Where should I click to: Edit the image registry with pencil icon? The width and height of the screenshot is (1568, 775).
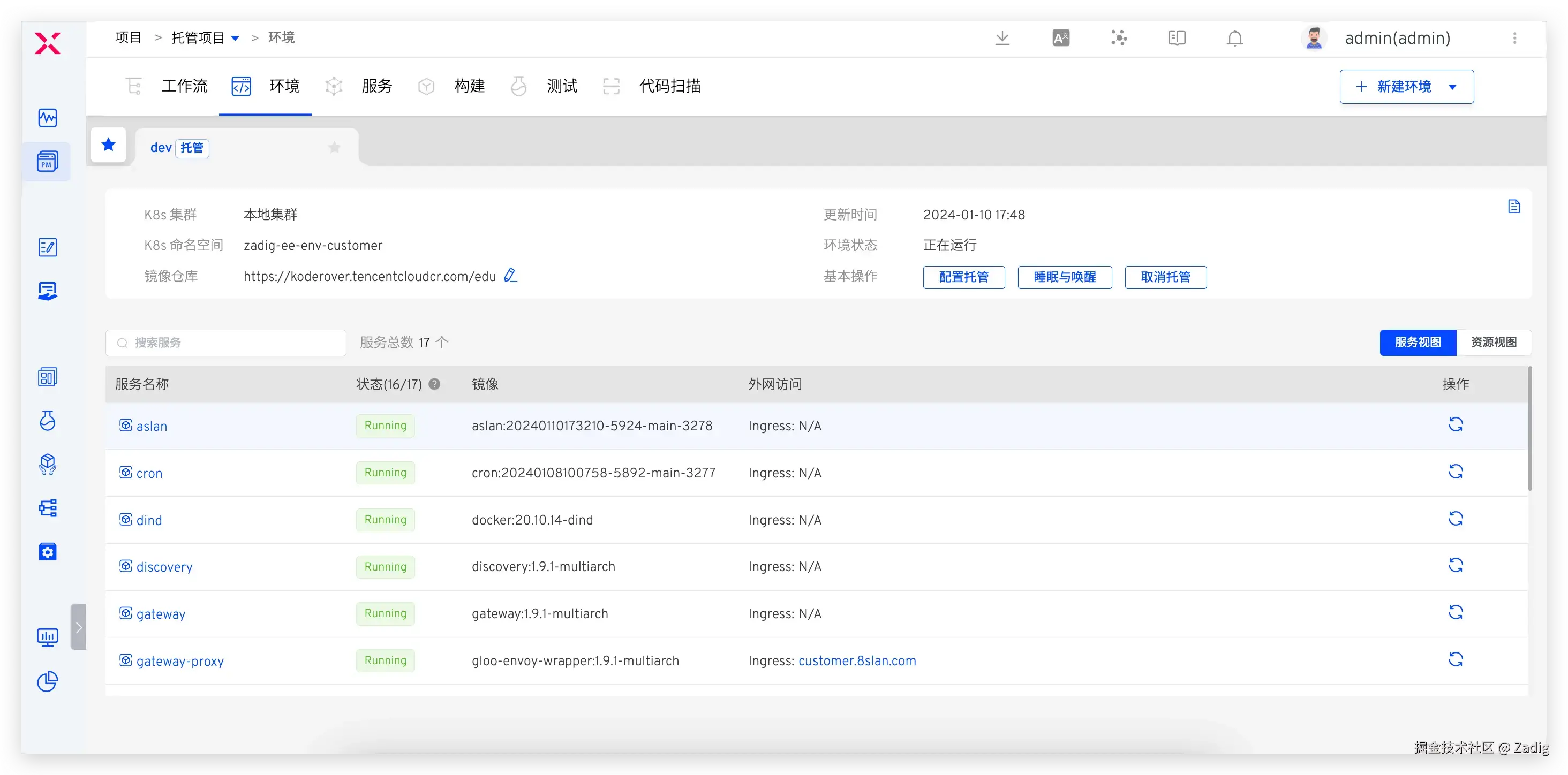(x=510, y=276)
